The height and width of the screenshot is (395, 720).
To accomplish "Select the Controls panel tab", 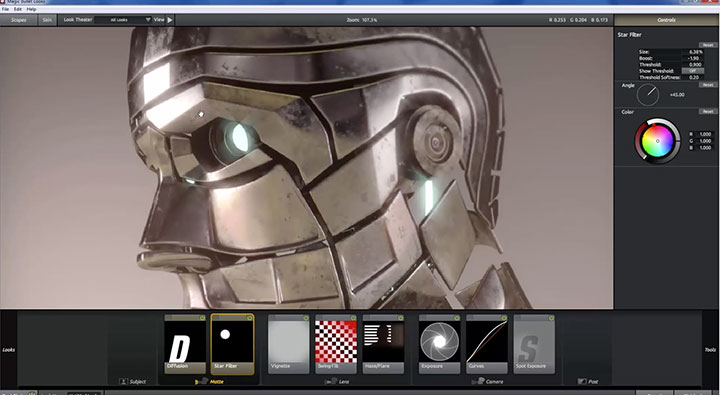I will click(x=666, y=20).
